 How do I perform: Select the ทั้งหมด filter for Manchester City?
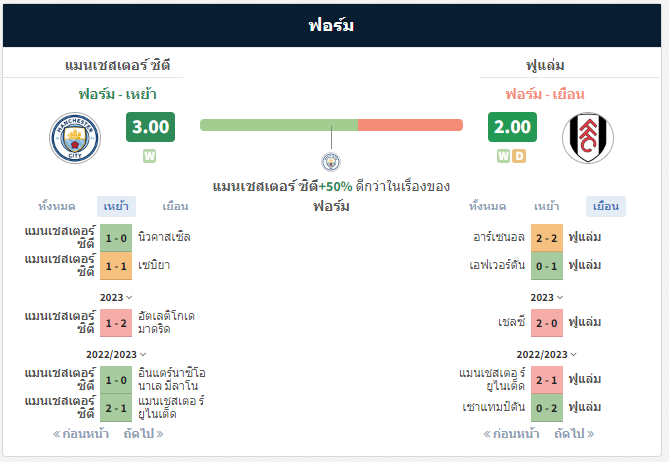57,206
